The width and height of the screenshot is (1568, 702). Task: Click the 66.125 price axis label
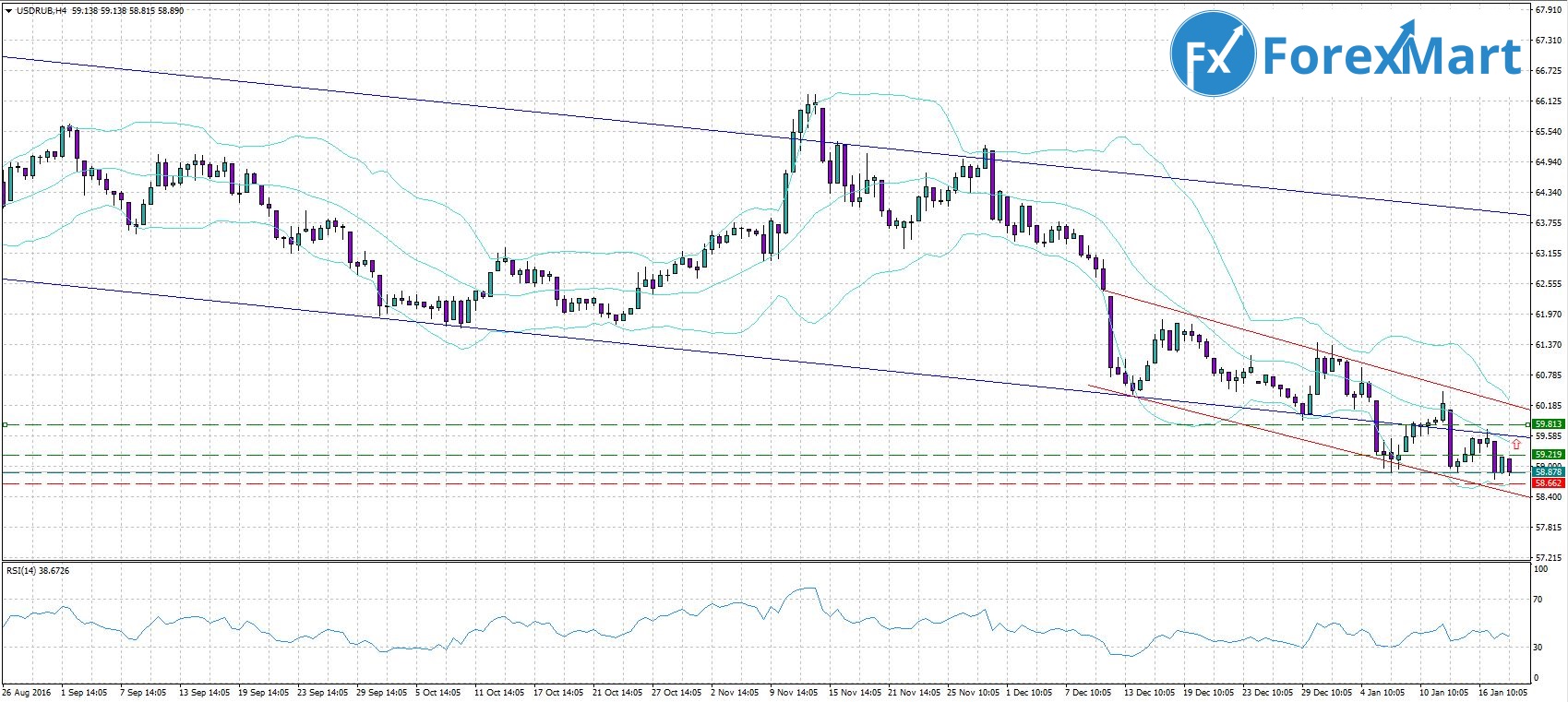pyautogui.click(x=1548, y=101)
